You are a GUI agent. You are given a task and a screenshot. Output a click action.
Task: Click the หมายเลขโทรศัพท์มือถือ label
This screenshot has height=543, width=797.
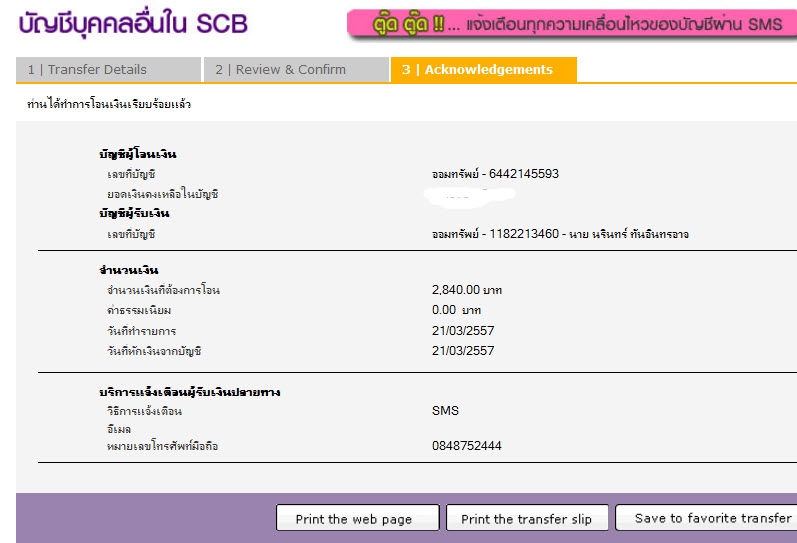pyautogui.click(x=163, y=446)
